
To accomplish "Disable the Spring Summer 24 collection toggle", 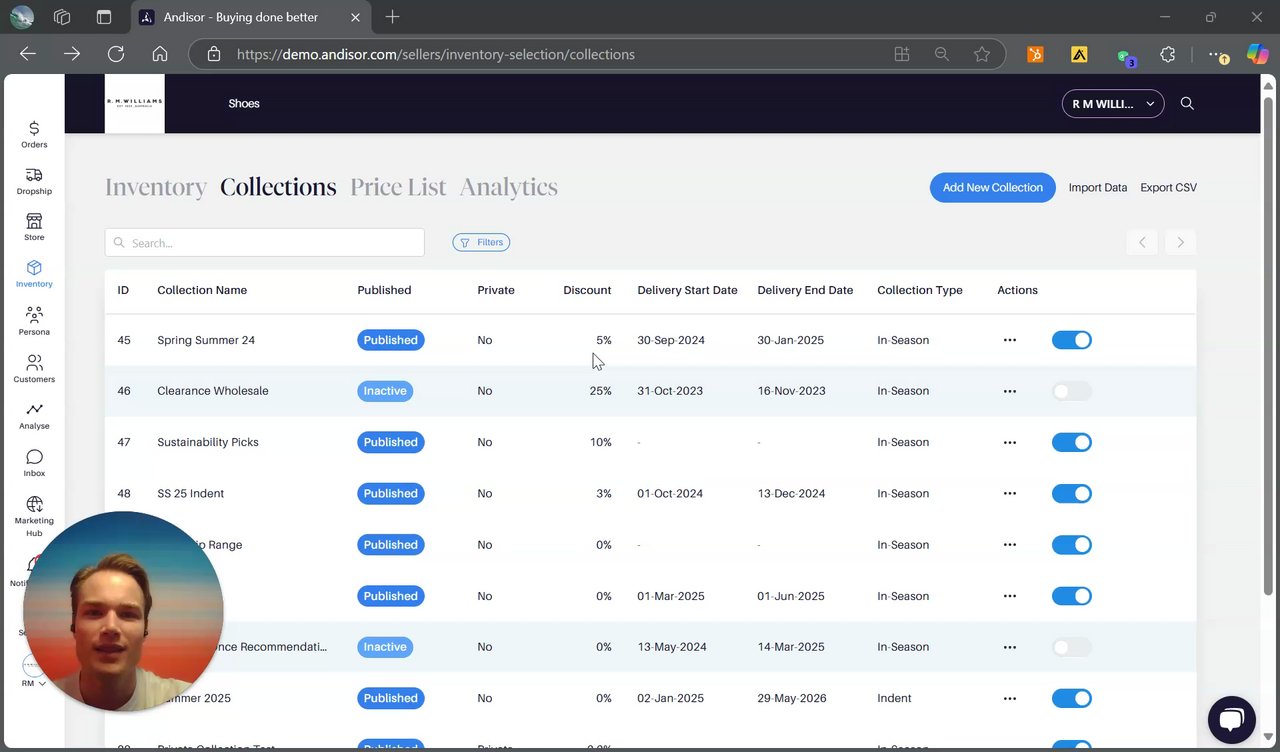I will coord(1071,340).
